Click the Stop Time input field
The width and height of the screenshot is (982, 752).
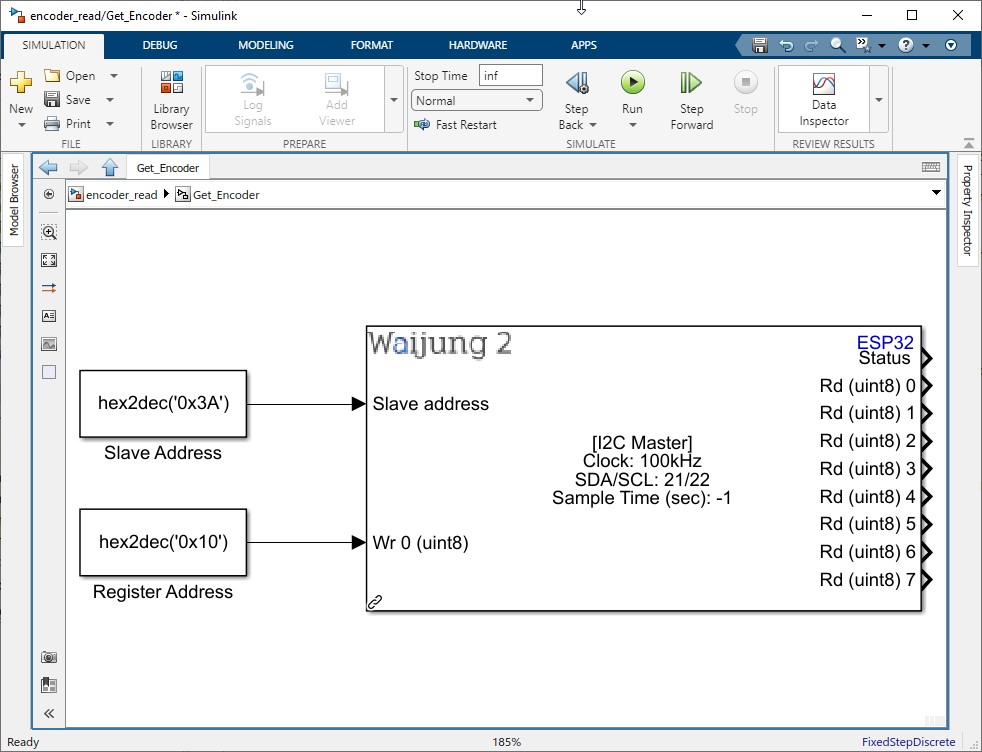click(x=510, y=76)
